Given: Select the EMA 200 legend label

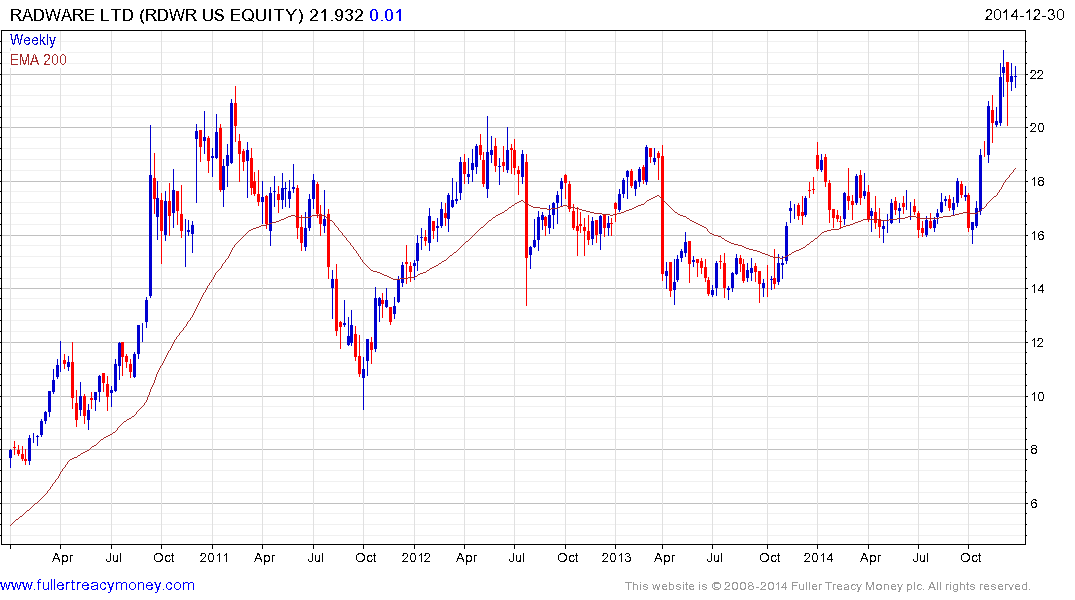Looking at the screenshot, I should tap(38, 60).
